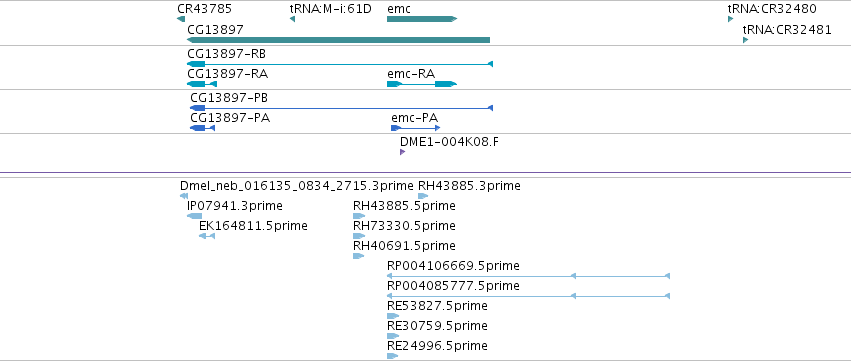Click the emc gene bar
The height and width of the screenshot is (361, 851).
[422, 19]
